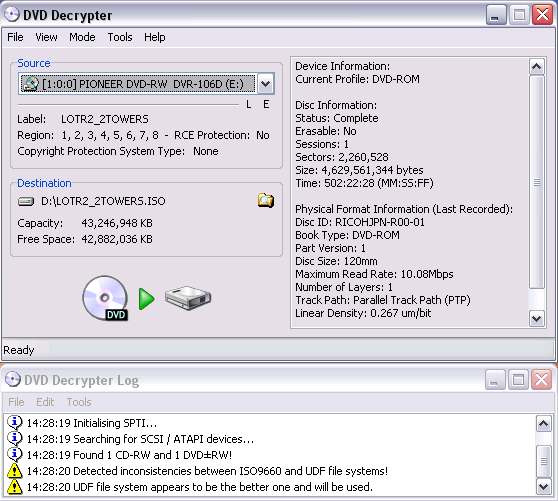
Task: Click the yellow warning icon for inconsistencies log entry
Action: click(15, 470)
